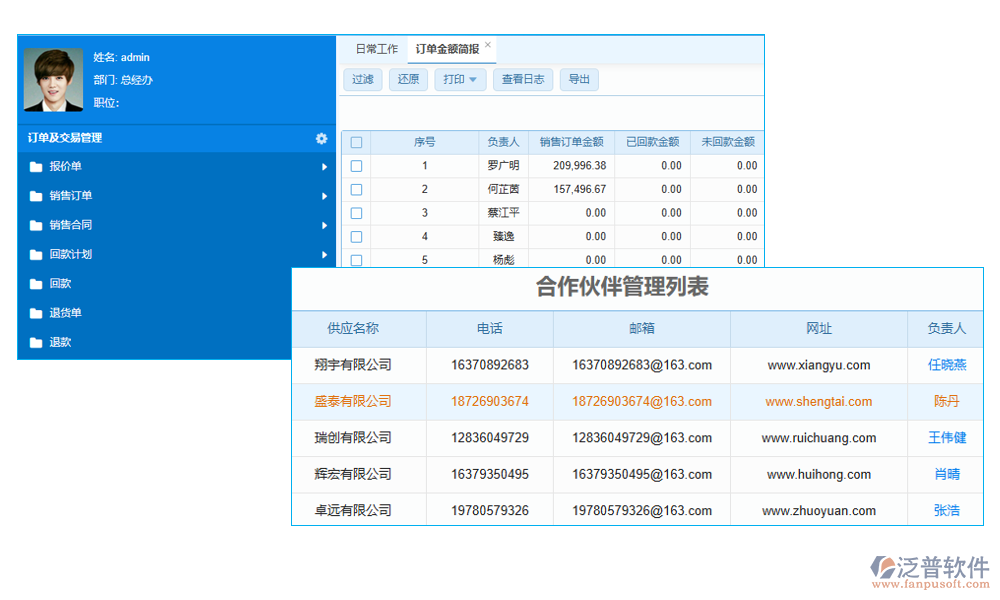Click the folder icon beside 回款
The width and height of the screenshot is (1000, 600).
[x=36, y=284]
